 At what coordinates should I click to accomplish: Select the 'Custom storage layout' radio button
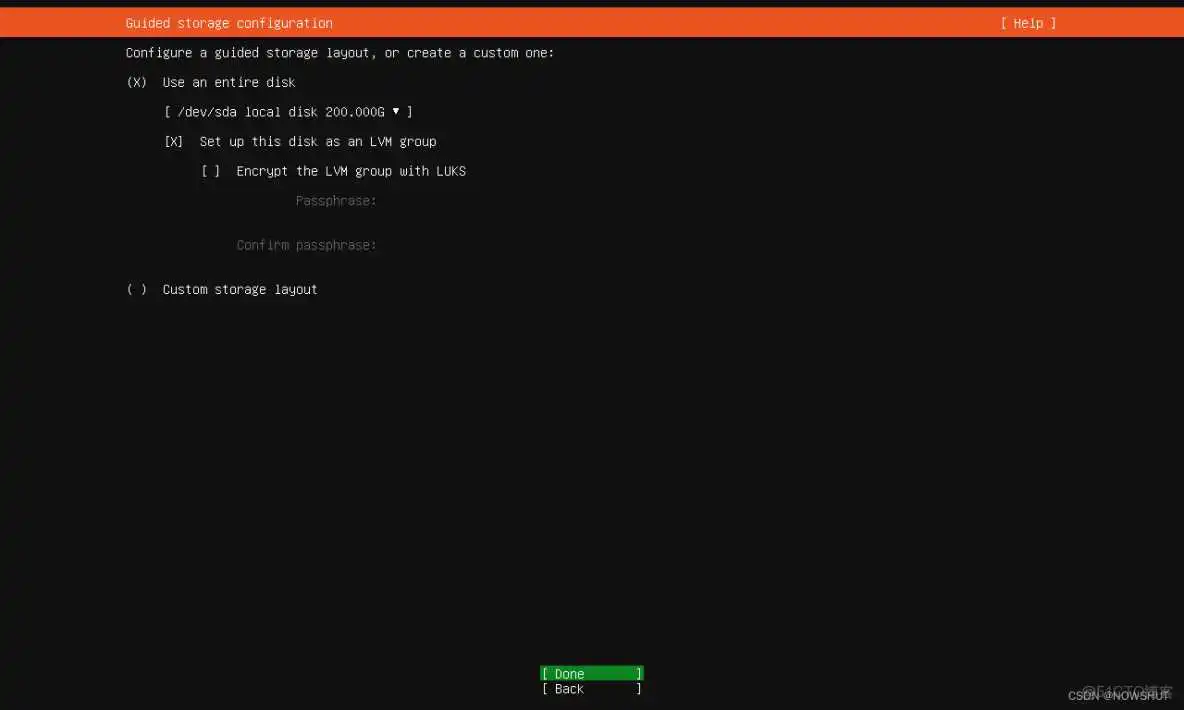coord(137,289)
